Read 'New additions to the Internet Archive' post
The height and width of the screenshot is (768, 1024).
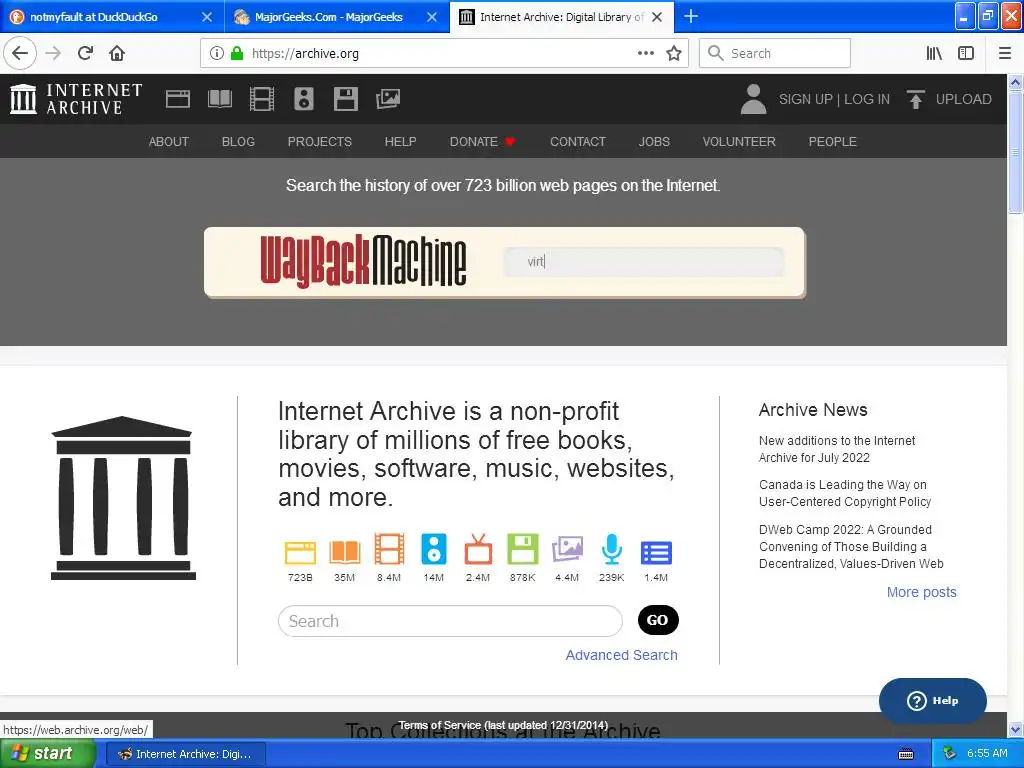837,449
